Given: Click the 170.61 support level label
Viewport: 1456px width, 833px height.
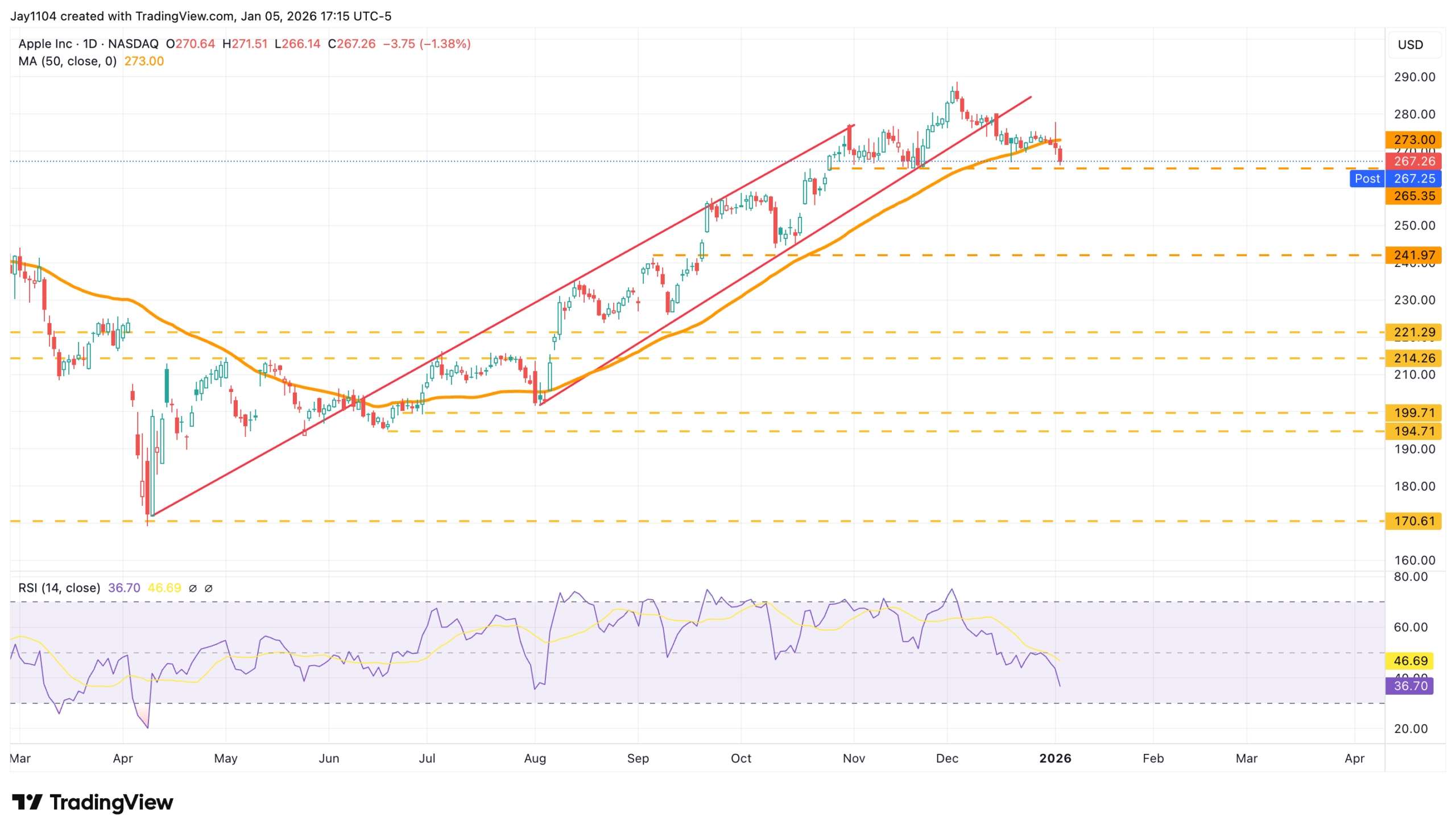Looking at the screenshot, I should (1413, 521).
